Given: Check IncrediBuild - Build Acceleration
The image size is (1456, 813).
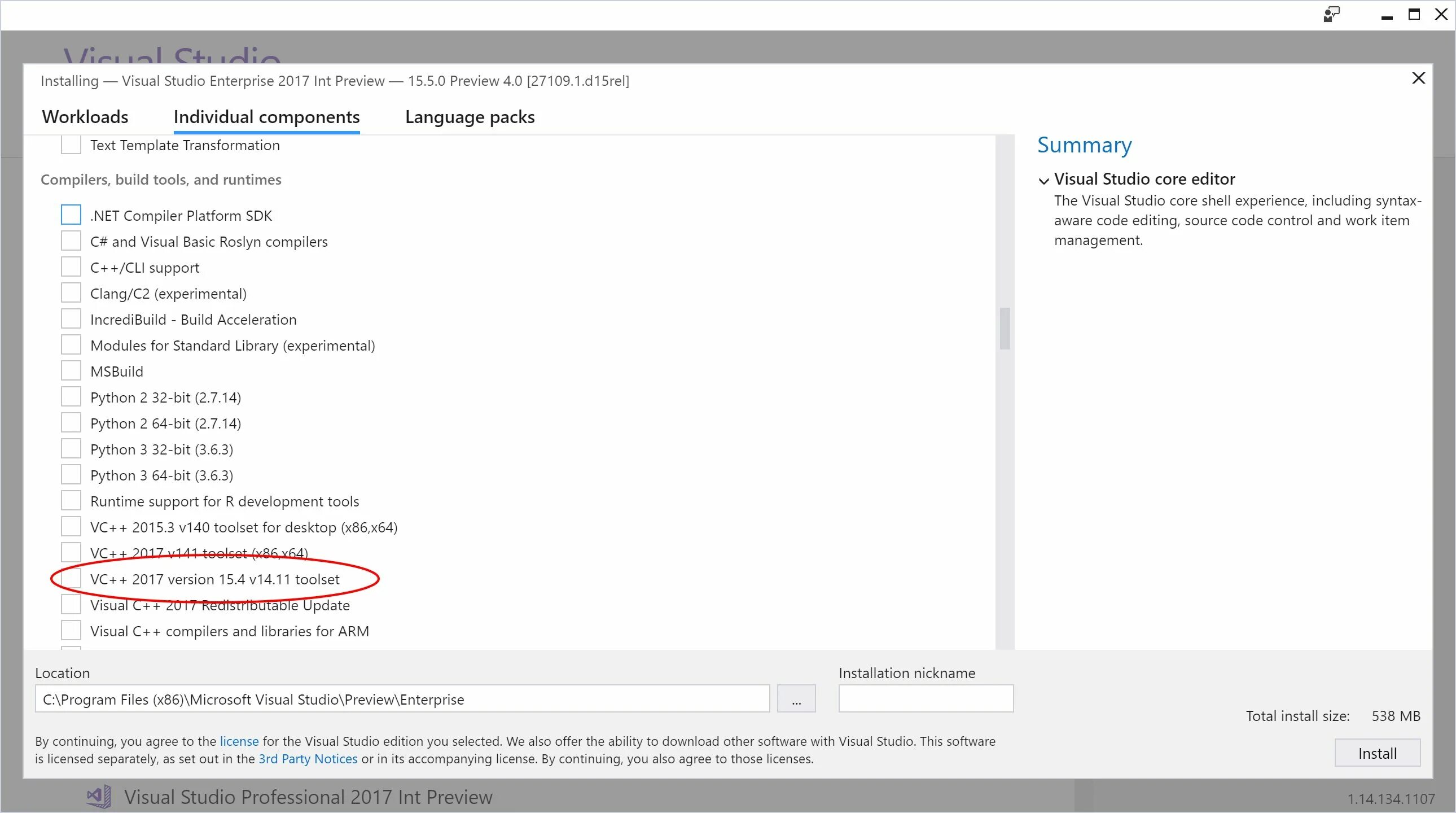Looking at the screenshot, I should (71, 318).
